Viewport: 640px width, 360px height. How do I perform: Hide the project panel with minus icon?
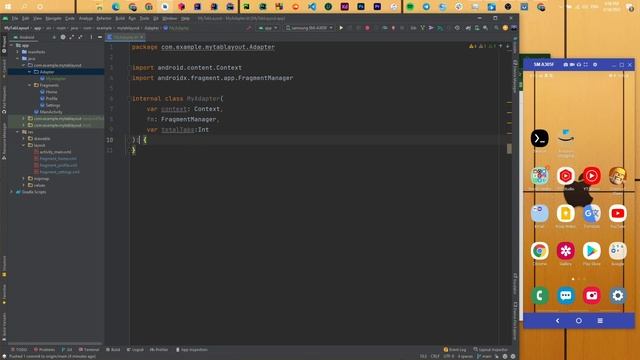100,37
